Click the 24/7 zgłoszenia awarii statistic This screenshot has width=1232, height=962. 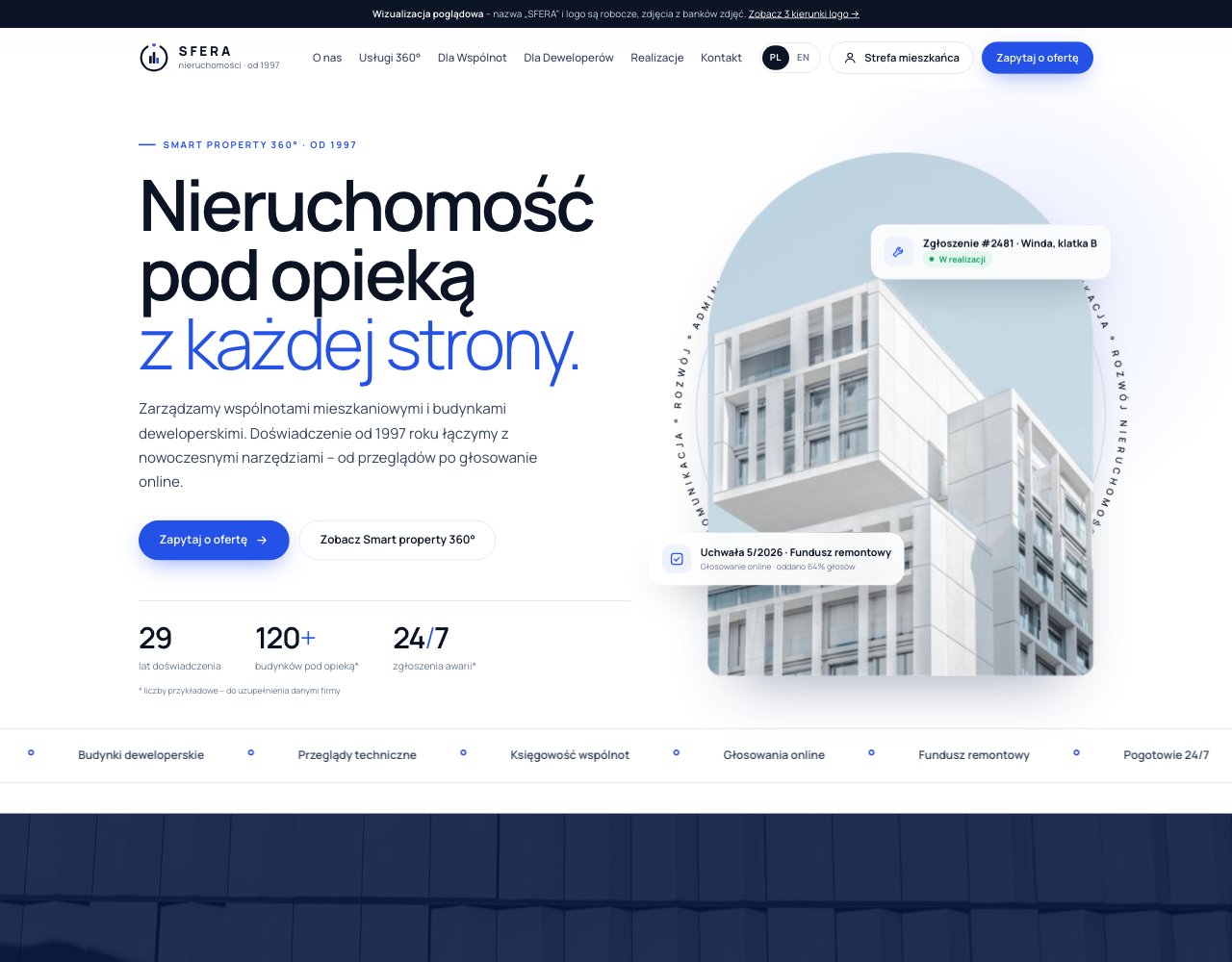434,647
